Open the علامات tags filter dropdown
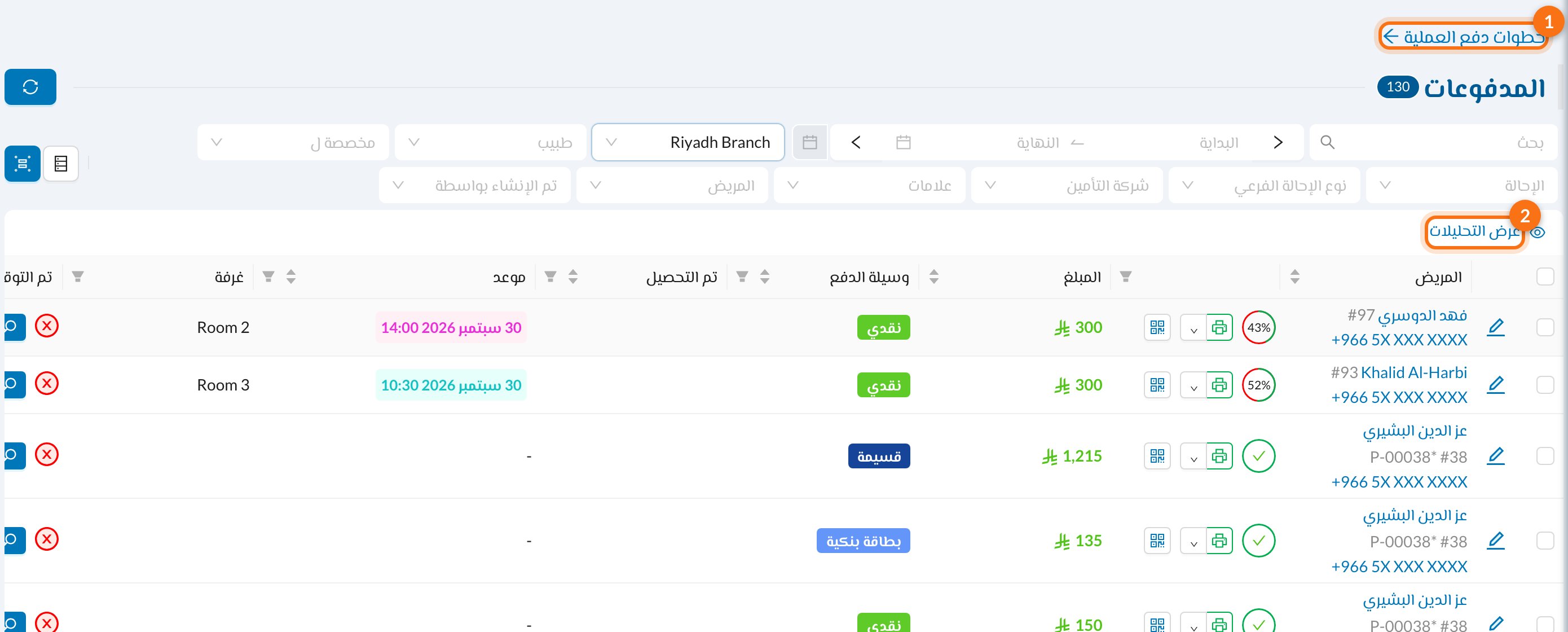1568x632 pixels. pos(869,185)
